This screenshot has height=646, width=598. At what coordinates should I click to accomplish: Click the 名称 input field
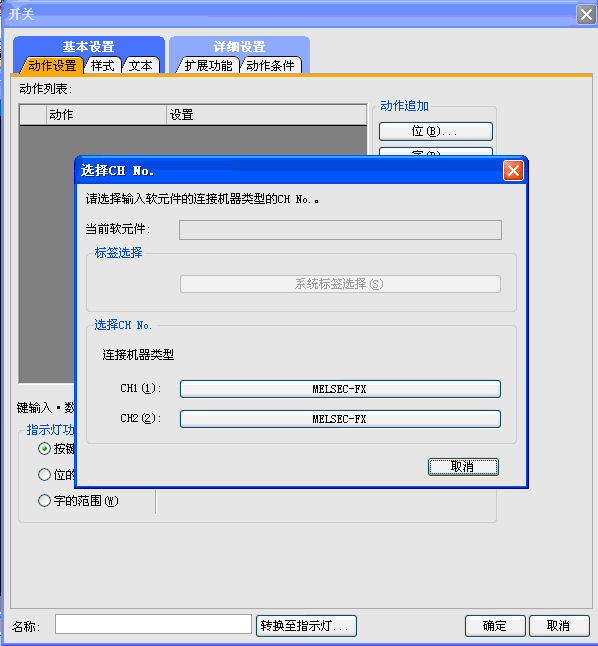point(153,624)
